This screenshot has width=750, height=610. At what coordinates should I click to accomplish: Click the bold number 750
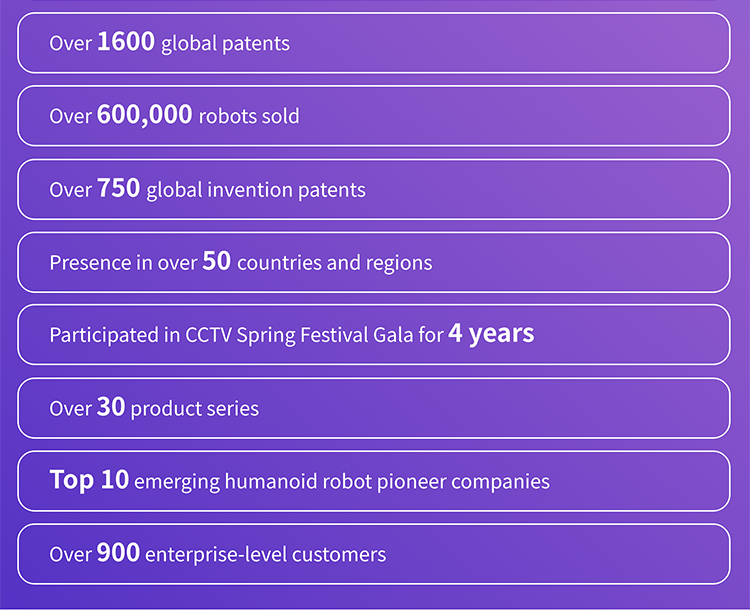point(119,188)
